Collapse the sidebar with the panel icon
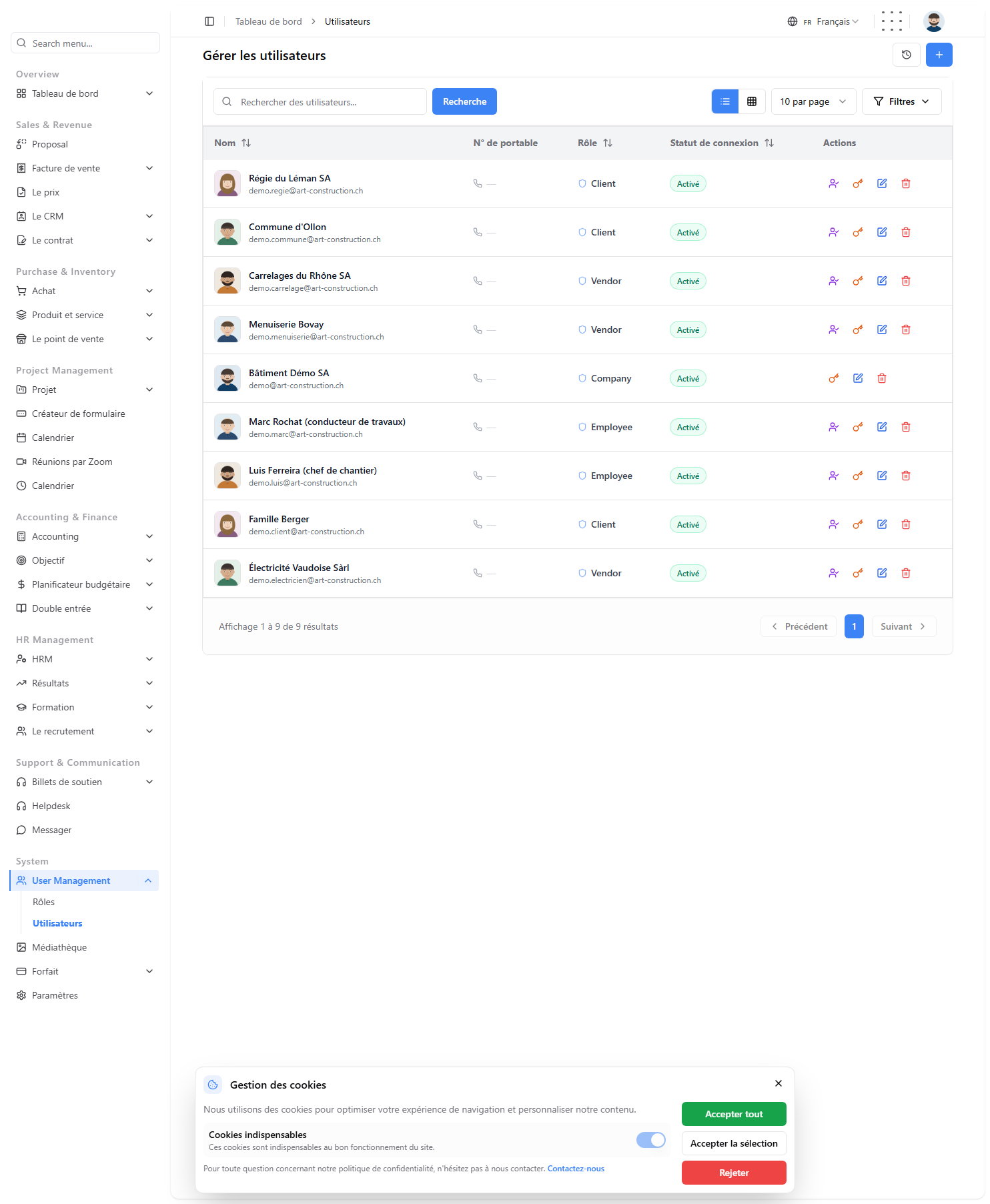 coord(209,21)
